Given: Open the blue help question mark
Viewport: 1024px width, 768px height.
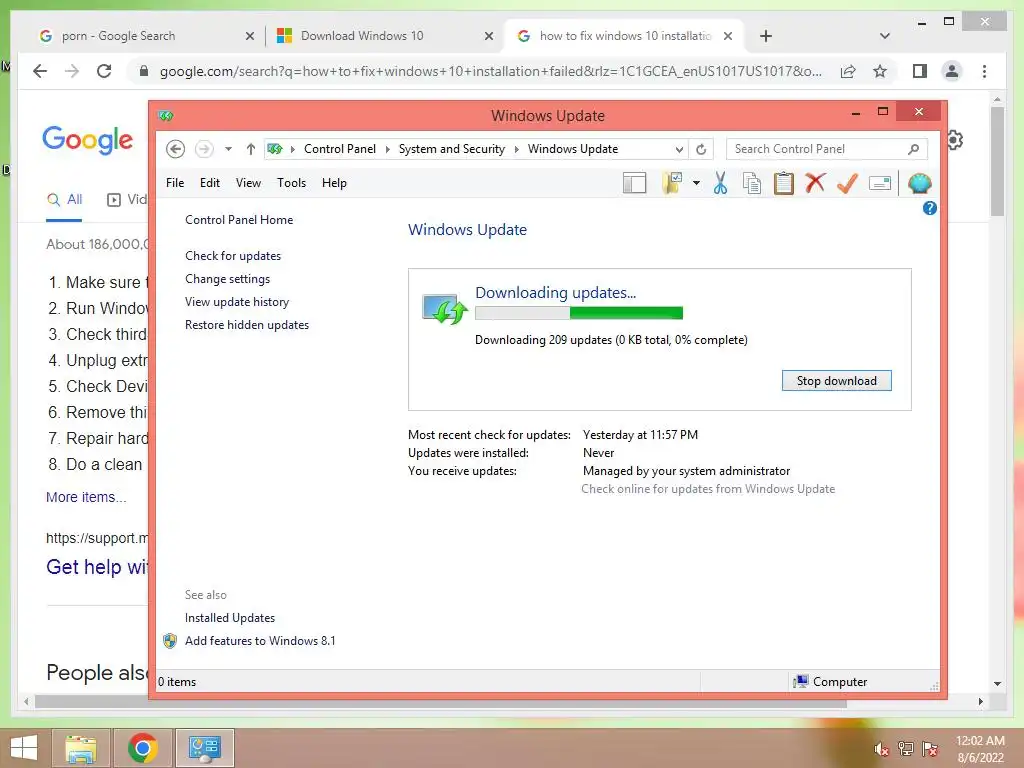Looking at the screenshot, I should (x=929, y=208).
